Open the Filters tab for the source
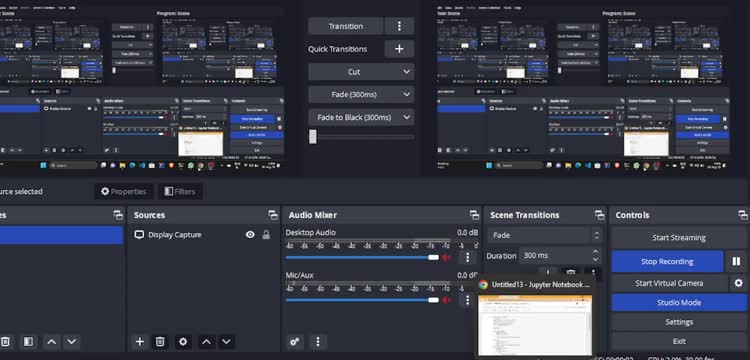 click(x=180, y=191)
